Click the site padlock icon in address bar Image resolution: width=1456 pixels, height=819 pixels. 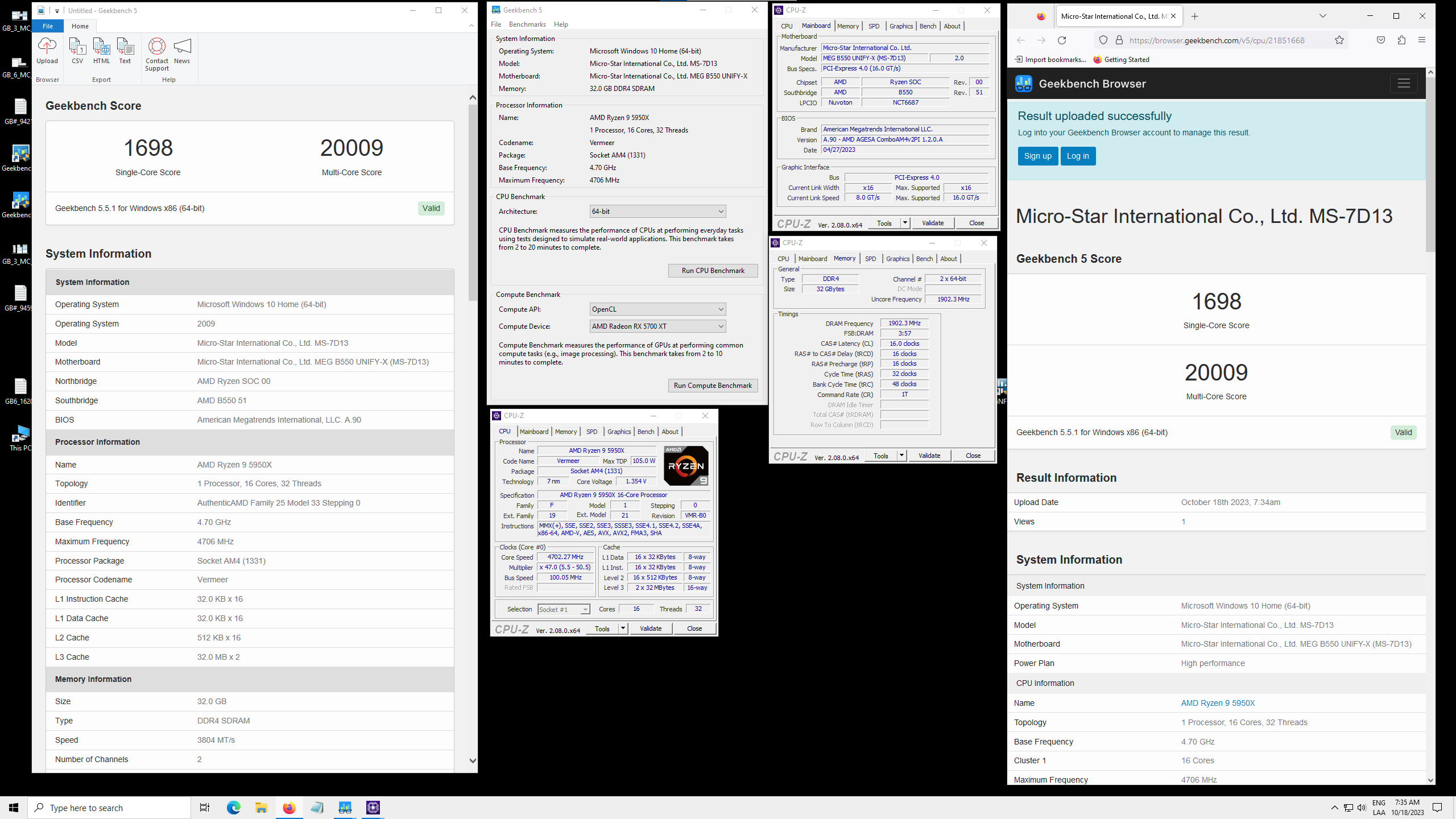pos(1119,40)
